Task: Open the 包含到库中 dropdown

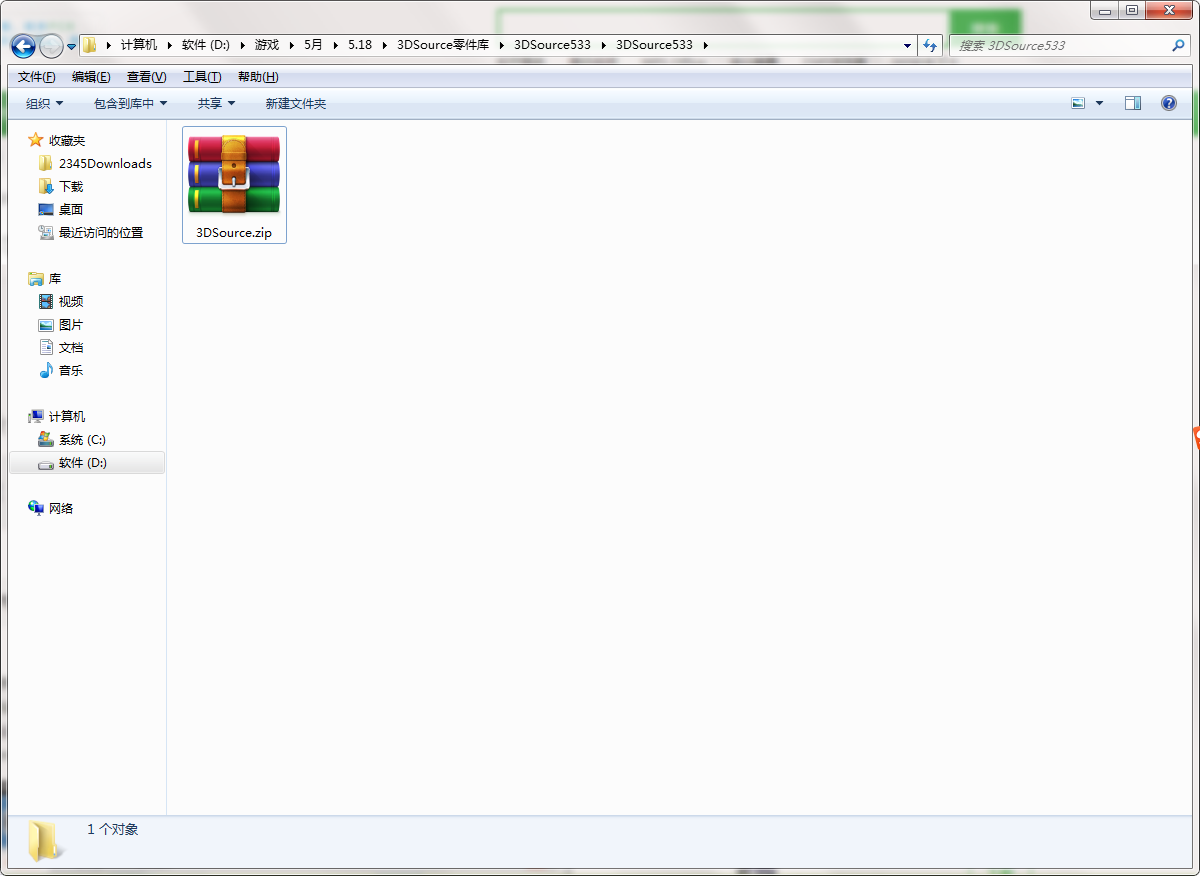Action: pyautogui.click(x=130, y=103)
